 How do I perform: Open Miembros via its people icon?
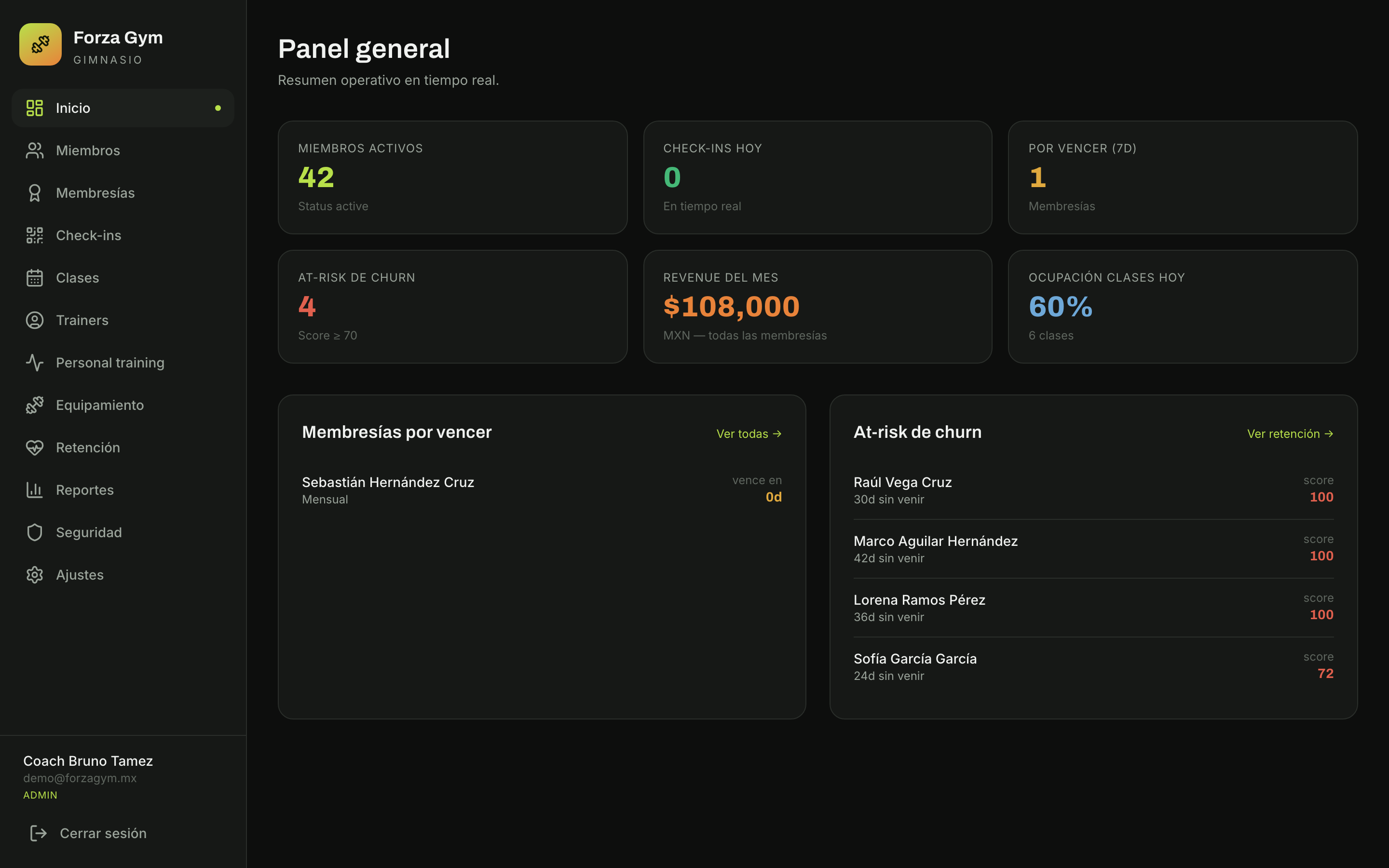tap(34, 150)
